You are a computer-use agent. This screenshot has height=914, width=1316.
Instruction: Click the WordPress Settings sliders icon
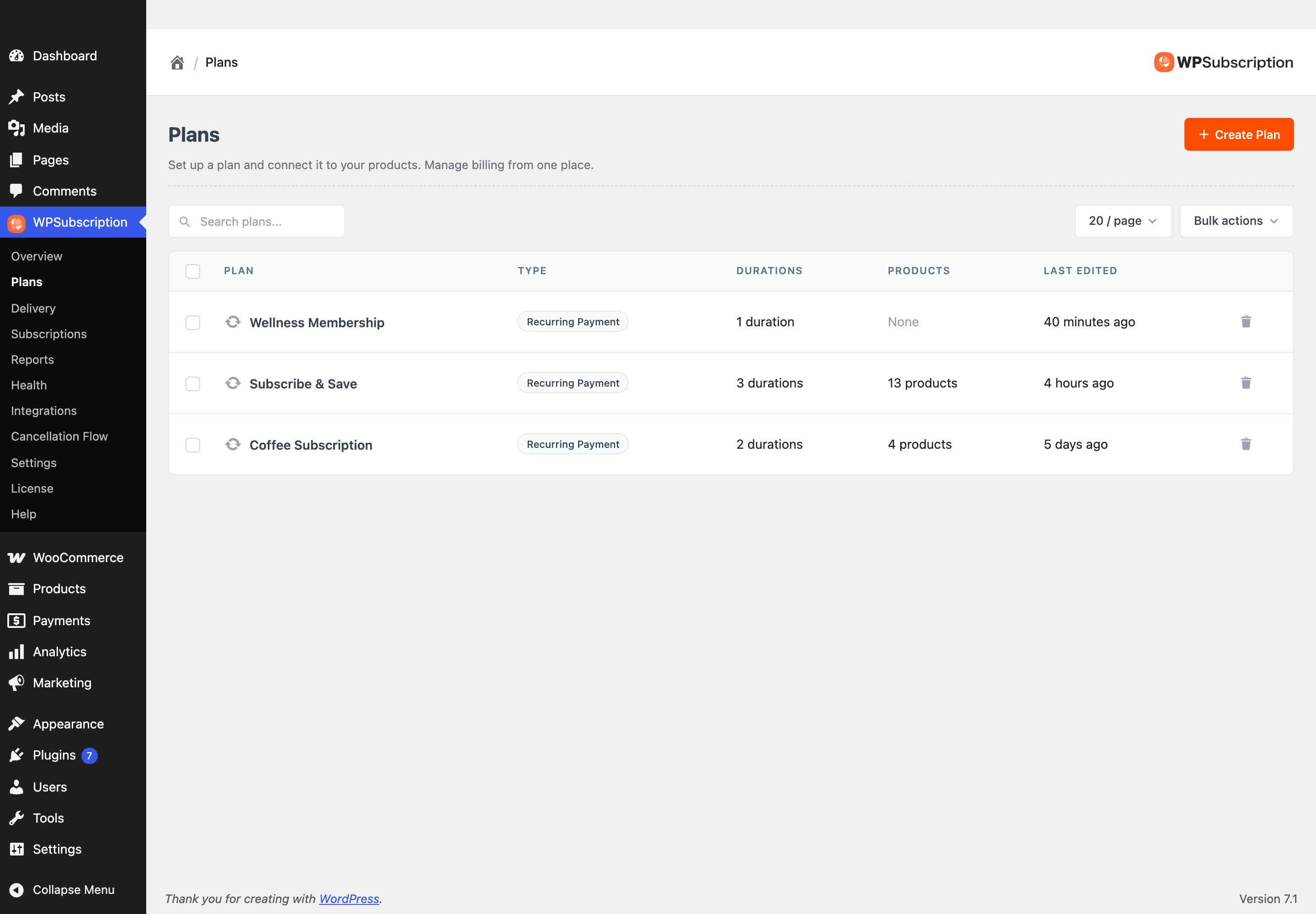[x=16, y=849]
